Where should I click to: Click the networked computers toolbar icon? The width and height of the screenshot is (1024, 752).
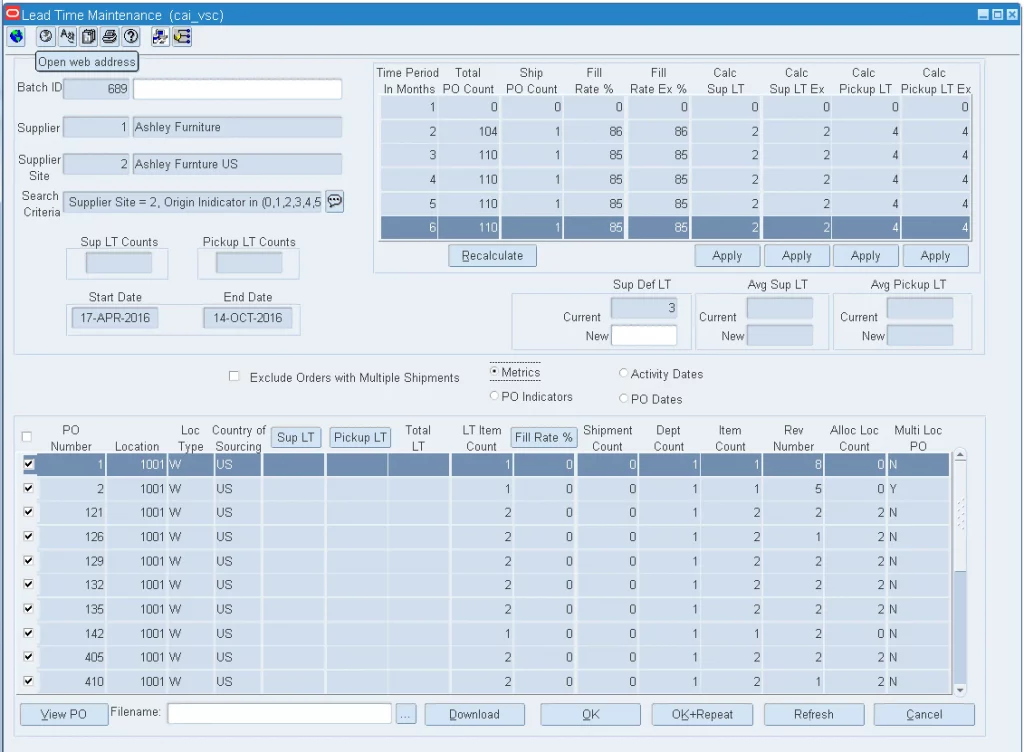(160, 37)
